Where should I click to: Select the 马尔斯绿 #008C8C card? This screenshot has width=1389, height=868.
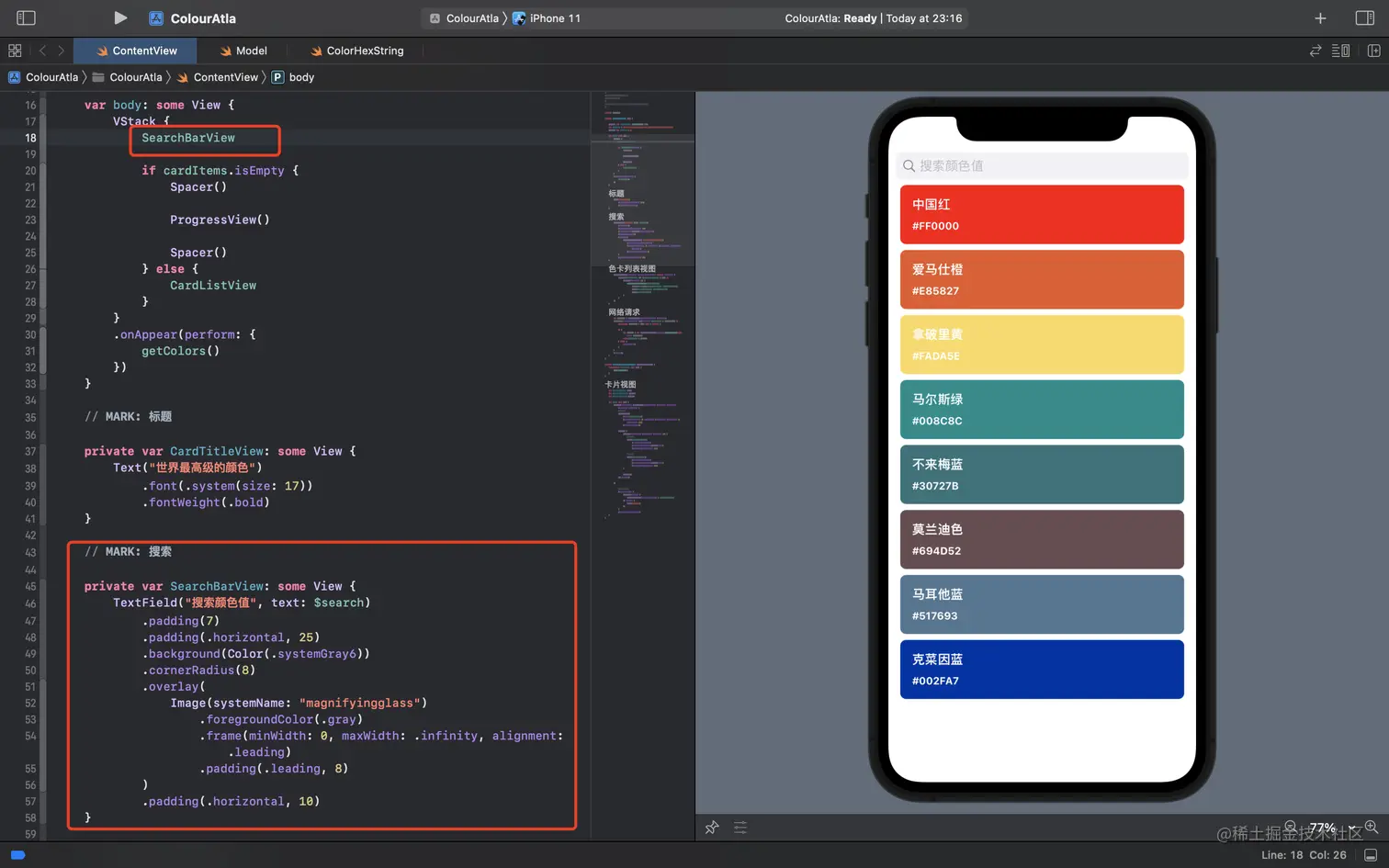pyautogui.click(x=1042, y=410)
